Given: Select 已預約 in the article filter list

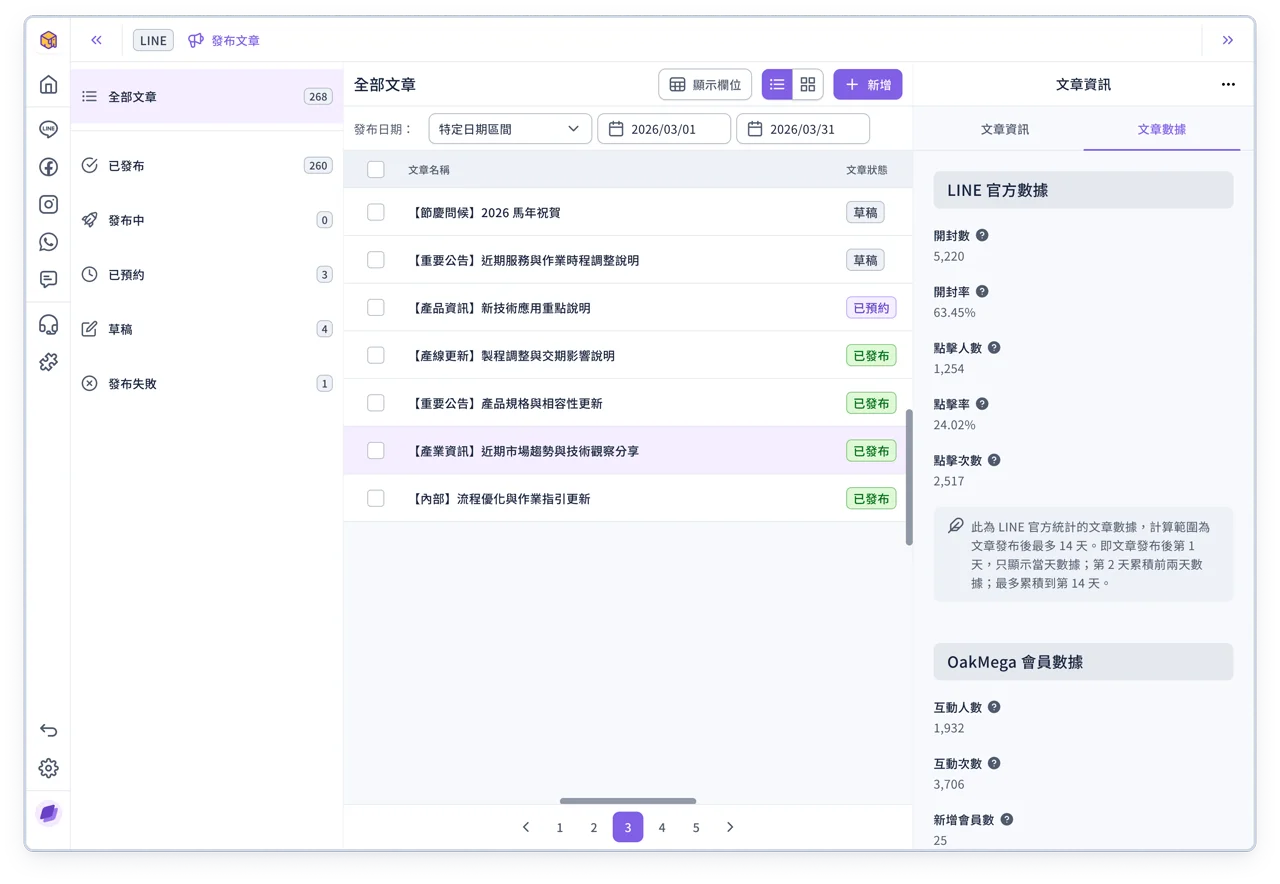Looking at the screenshot, I should 207,274.
